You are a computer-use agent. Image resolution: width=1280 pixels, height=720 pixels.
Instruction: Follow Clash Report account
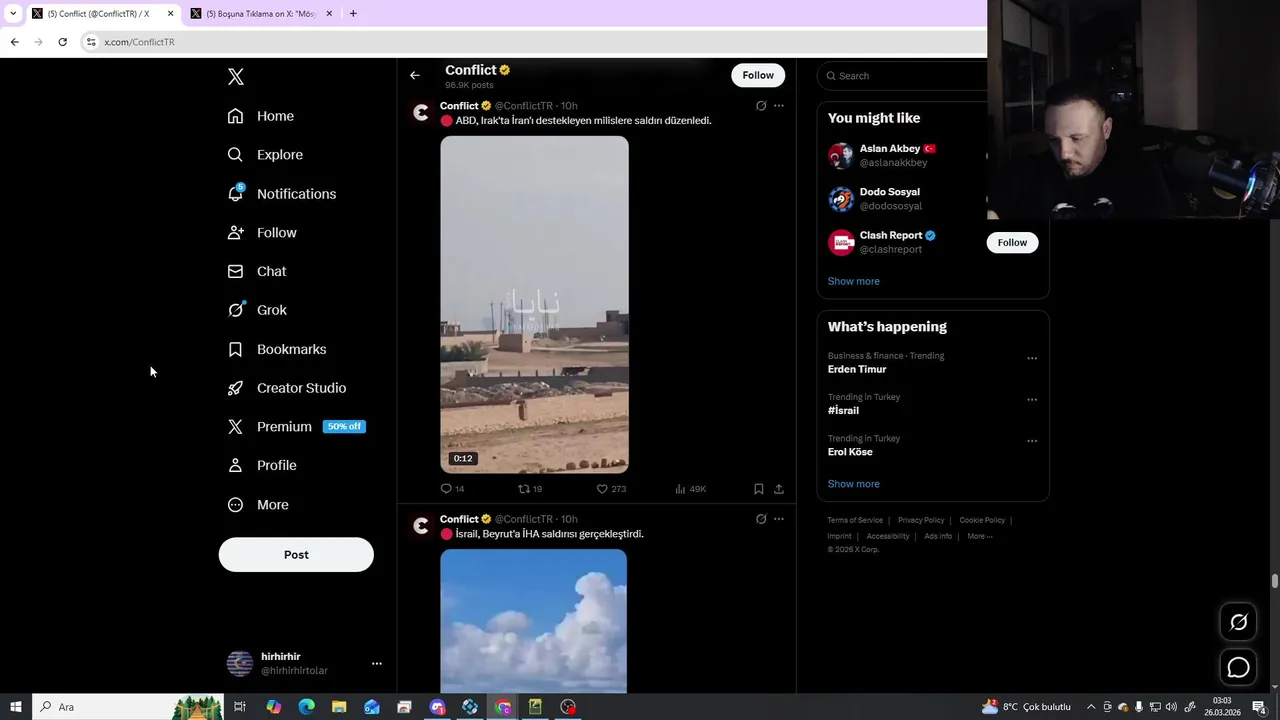(x=1012, y=243)
